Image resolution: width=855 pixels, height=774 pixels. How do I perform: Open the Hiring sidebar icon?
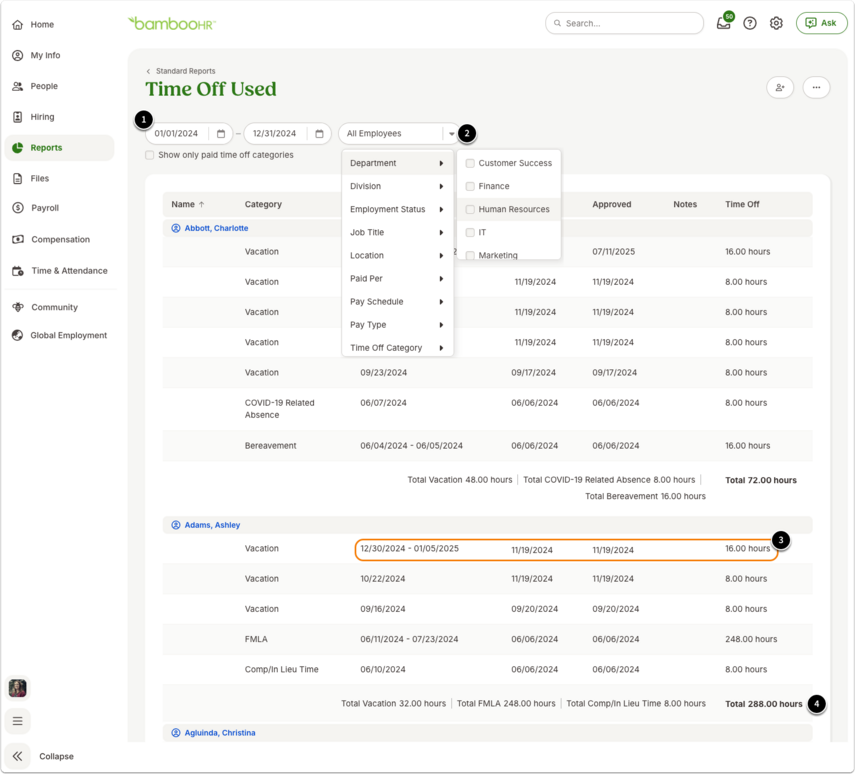[x=17, y=117]
